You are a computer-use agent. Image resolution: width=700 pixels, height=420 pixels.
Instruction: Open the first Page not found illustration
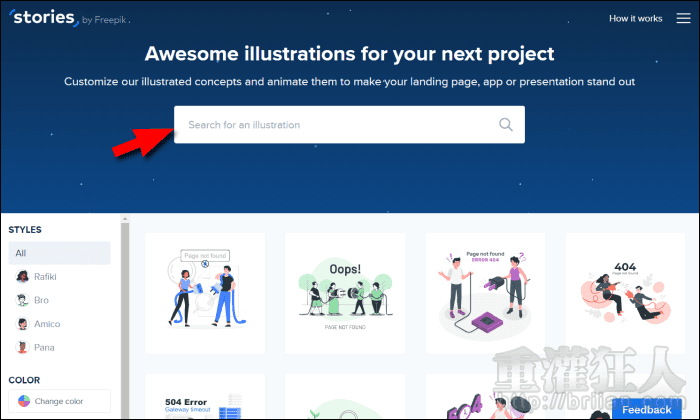click(205, 293)
